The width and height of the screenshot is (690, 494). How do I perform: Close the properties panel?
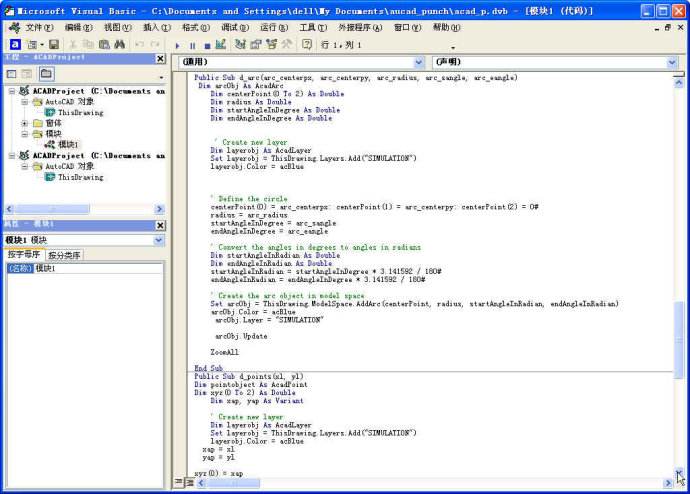click(161, 225)
